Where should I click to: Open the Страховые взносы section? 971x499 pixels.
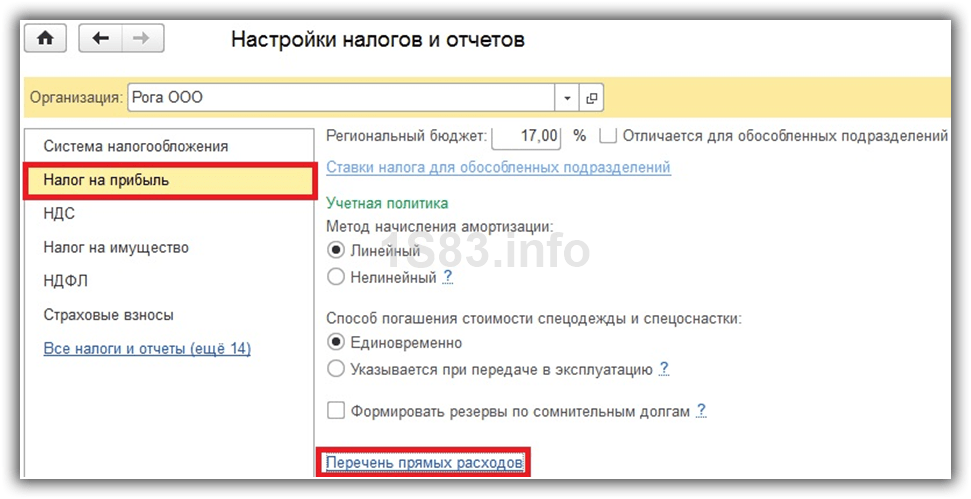click(x=108, y=315)
